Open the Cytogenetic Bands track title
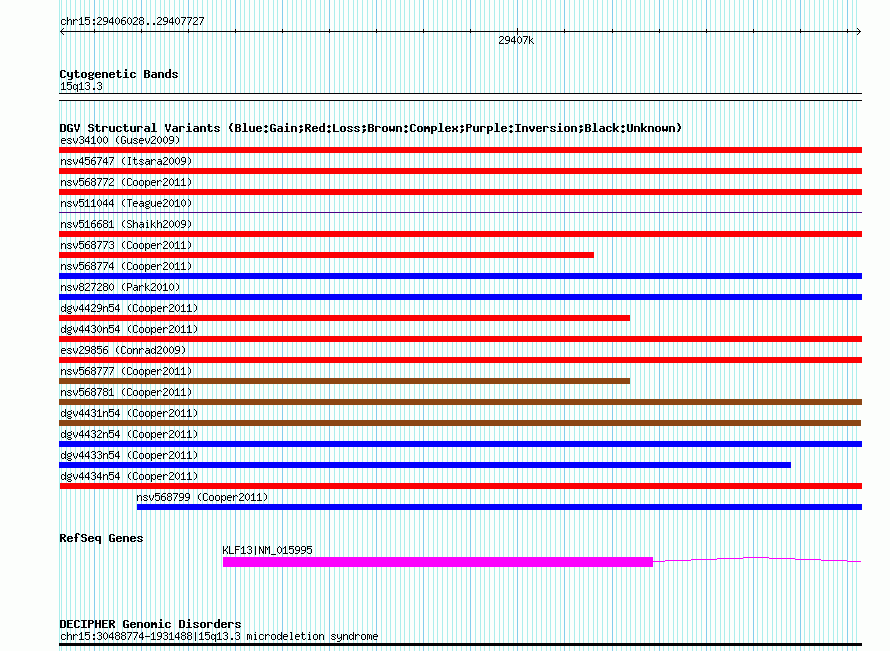 pos(119,74)
